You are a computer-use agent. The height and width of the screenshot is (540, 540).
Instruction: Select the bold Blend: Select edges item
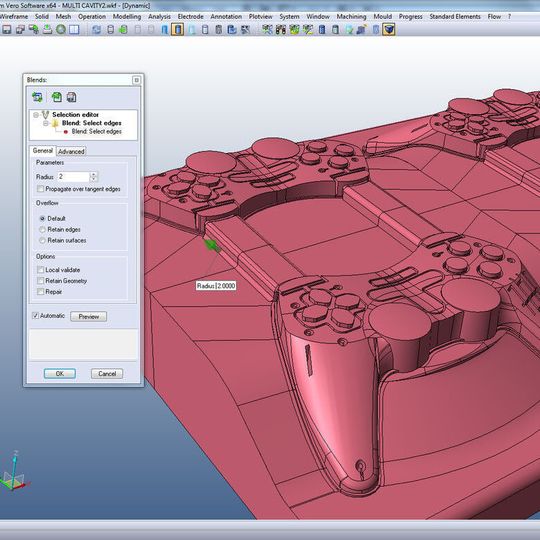coord(92,123)
